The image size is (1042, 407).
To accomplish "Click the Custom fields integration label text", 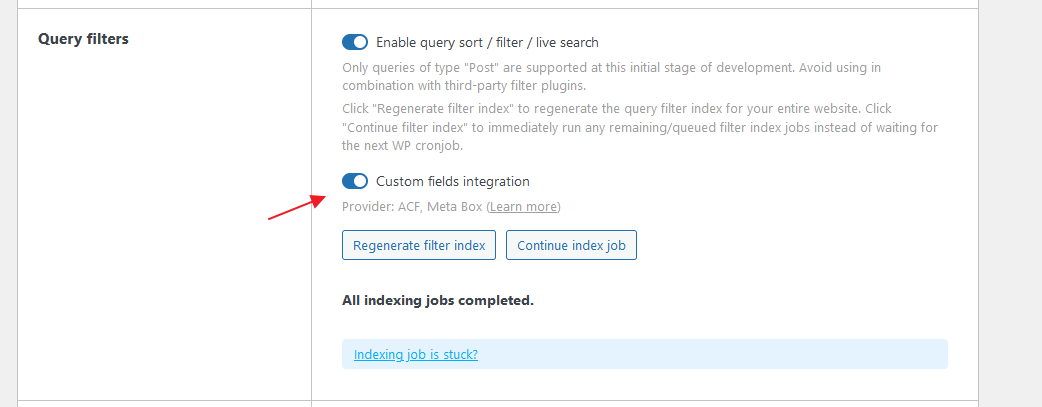I will (x=452, y=181).
